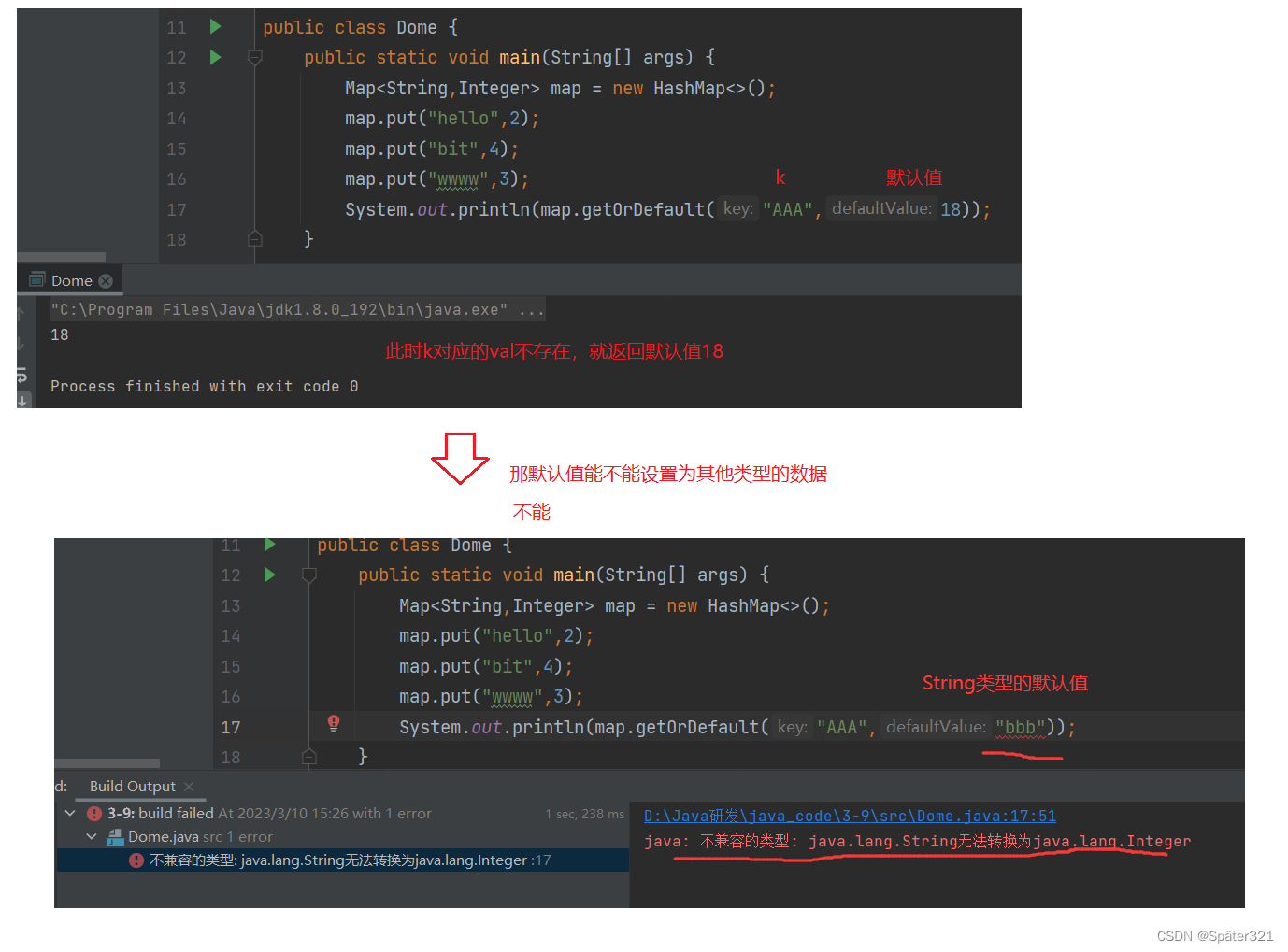Run main from line 12 arrow above Run console
The width and height of the screenshot is (1288, 952).
215,57
